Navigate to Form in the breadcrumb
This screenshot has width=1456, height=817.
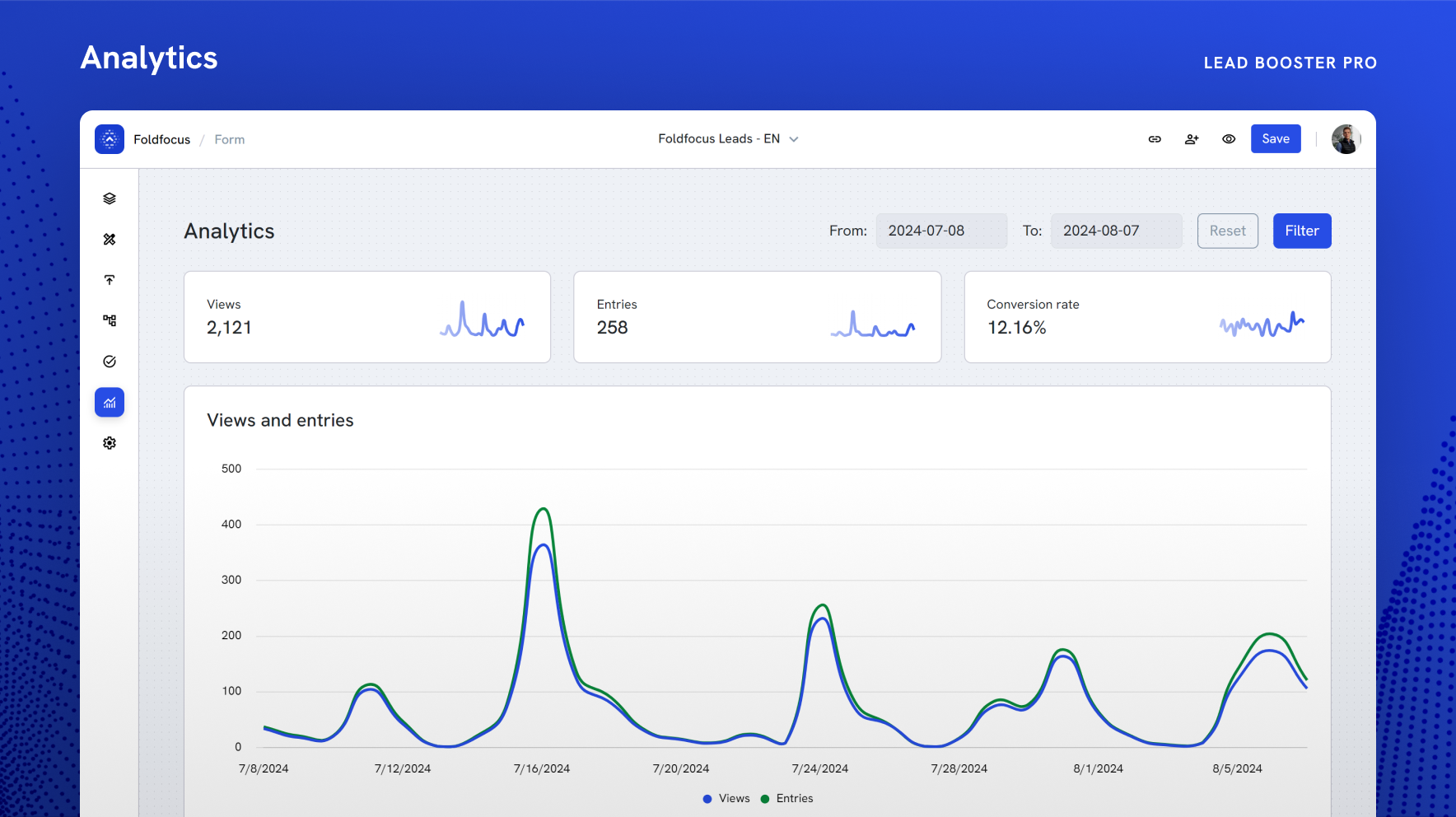pos(229,139)
